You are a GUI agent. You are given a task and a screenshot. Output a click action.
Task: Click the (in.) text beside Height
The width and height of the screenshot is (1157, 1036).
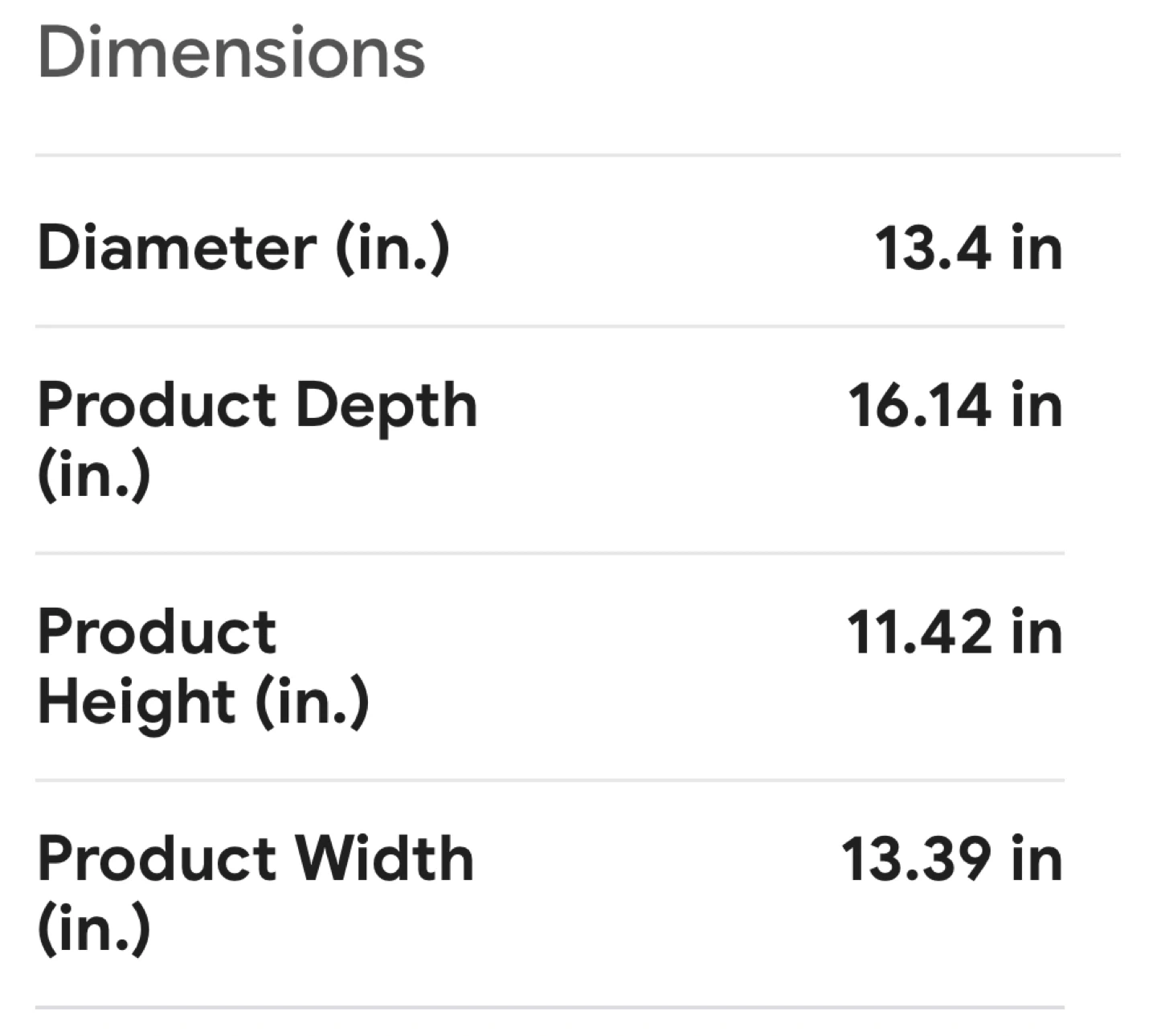(312, 702)
